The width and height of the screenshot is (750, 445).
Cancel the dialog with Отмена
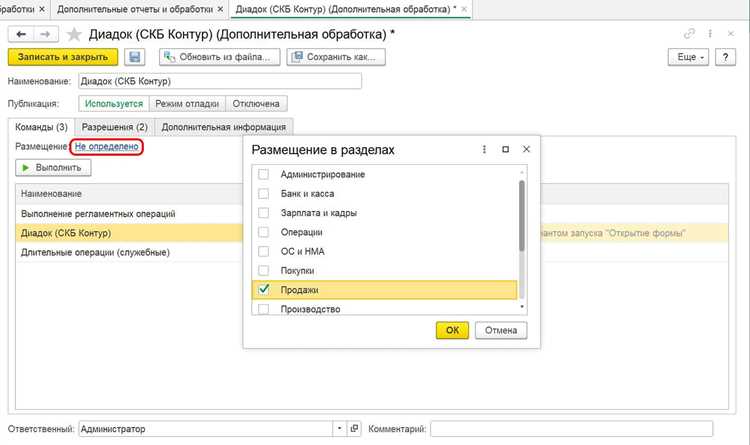tap(501, 330)
